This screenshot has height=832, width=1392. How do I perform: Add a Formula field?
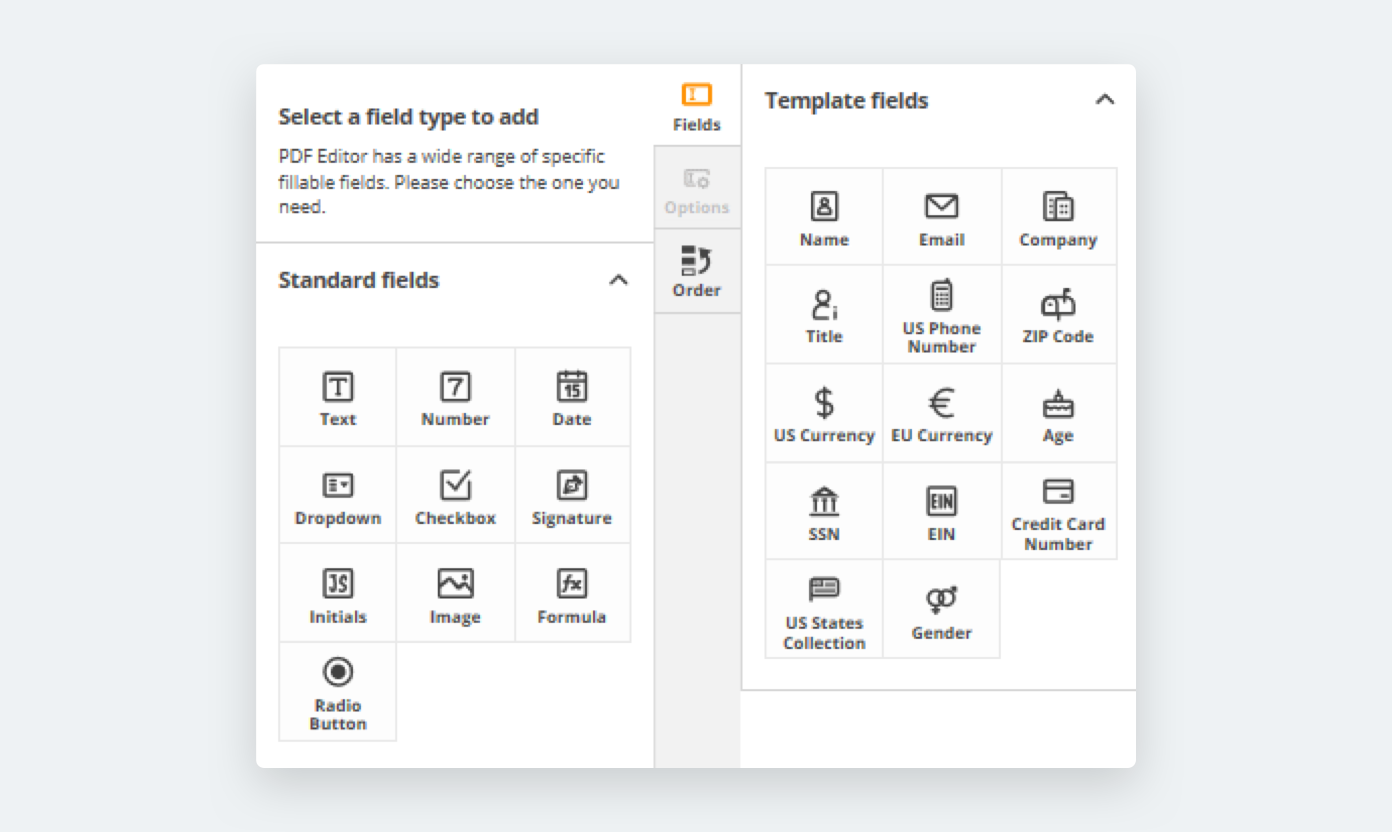point(572,594)
